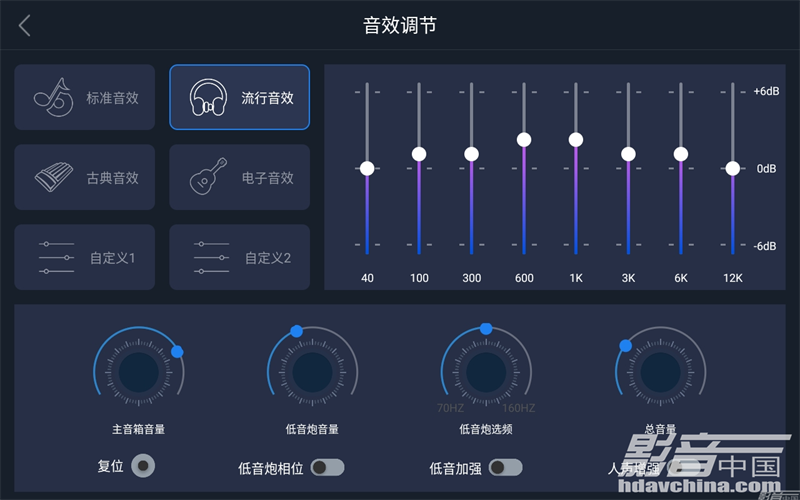Click the 12K equalizer slider handle
The width and height of the screenshot is (800, 500).
pos(733,168)
